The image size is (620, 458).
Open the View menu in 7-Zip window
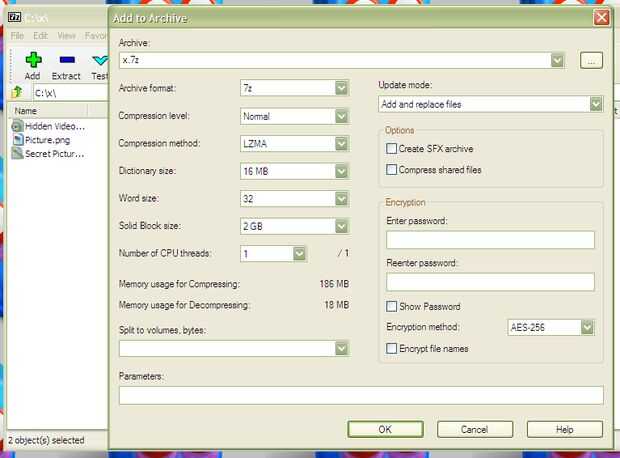tap(66, 36)
